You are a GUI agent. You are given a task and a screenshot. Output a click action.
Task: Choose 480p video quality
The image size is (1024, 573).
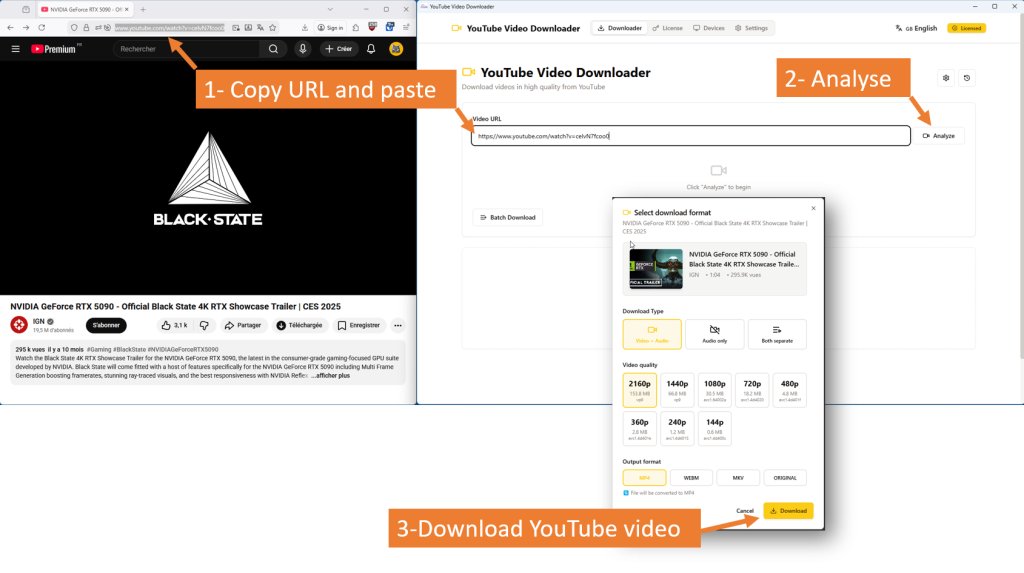tap(790, 390)
